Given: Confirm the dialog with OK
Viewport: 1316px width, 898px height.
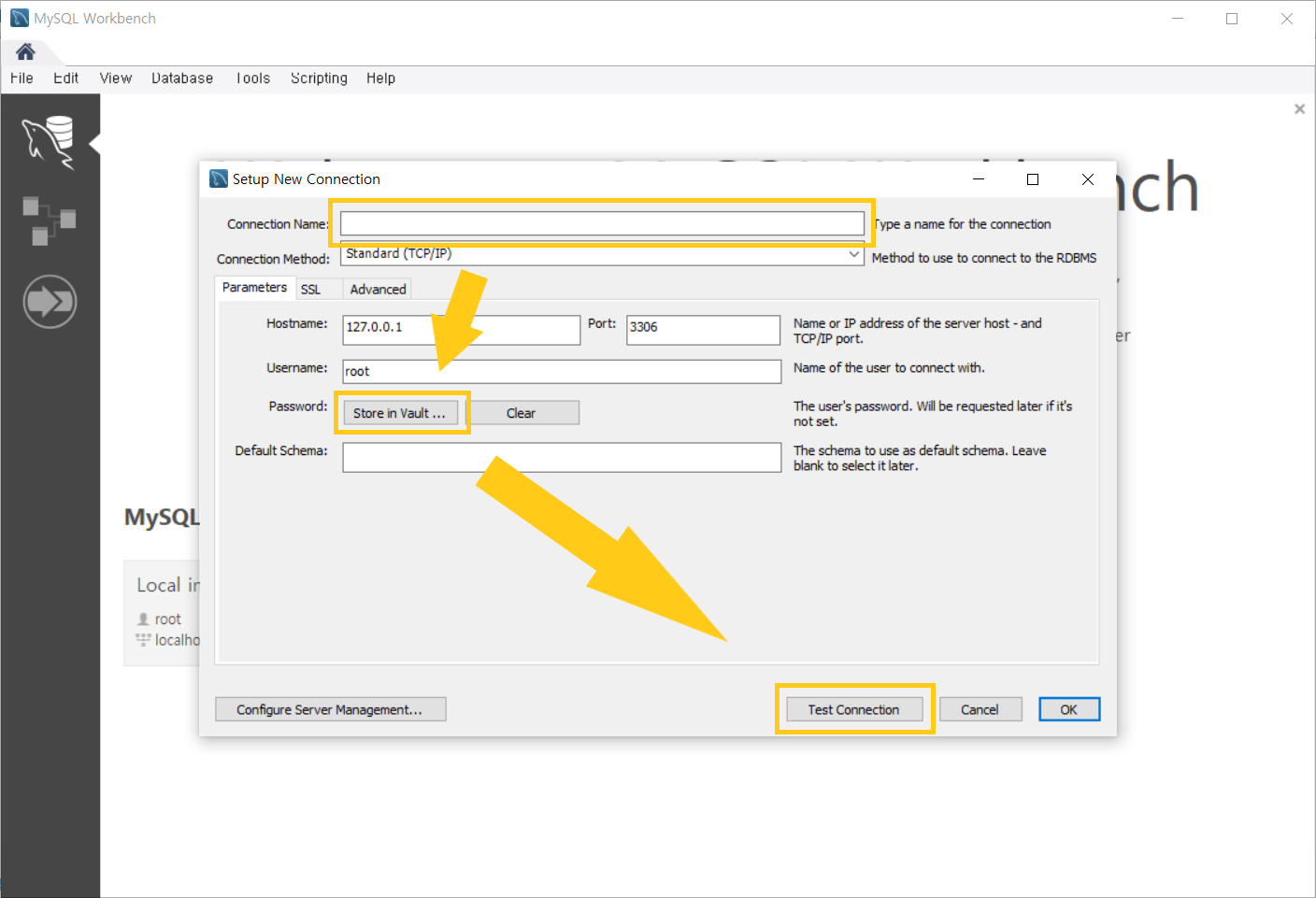Looking at the screenshot, I should (x=1069, y=709).
